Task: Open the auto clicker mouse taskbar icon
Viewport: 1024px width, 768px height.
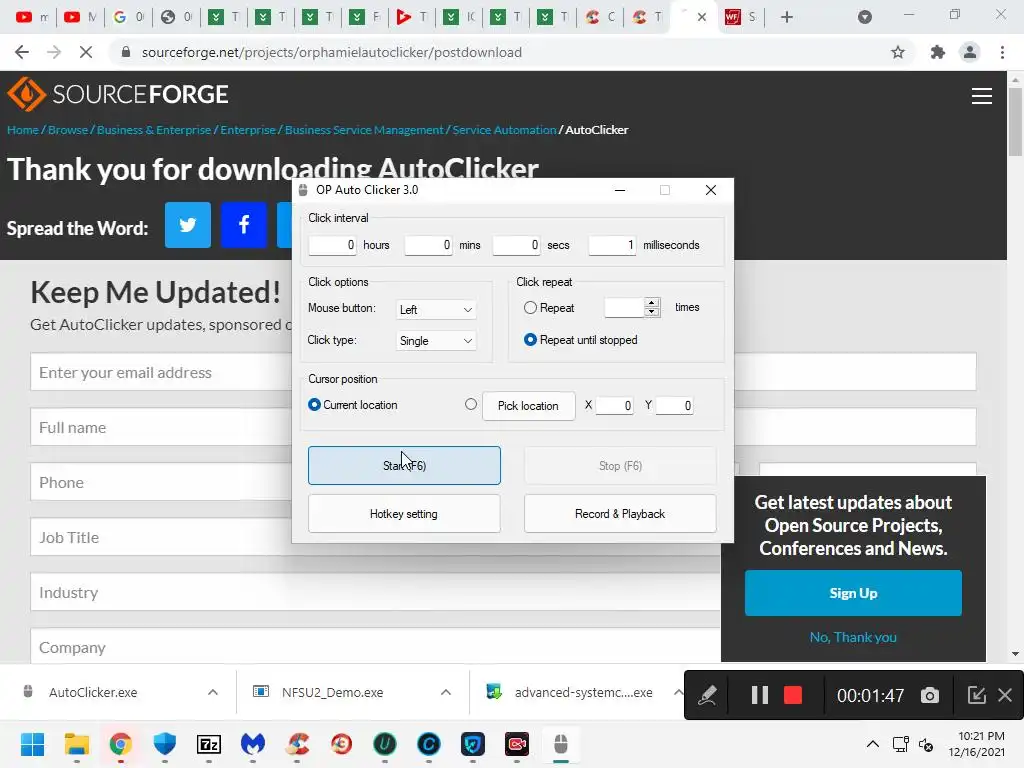Action: [x=560, y=744]
